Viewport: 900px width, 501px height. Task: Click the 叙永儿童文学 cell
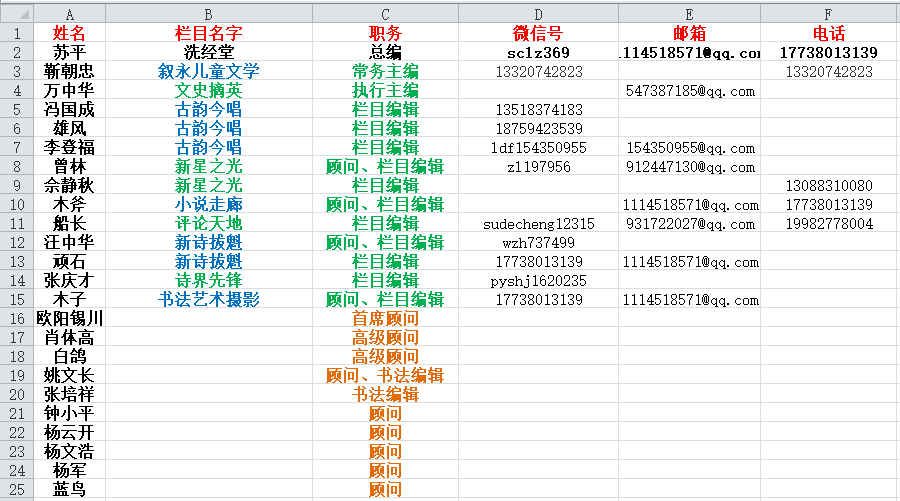point(208,71)
